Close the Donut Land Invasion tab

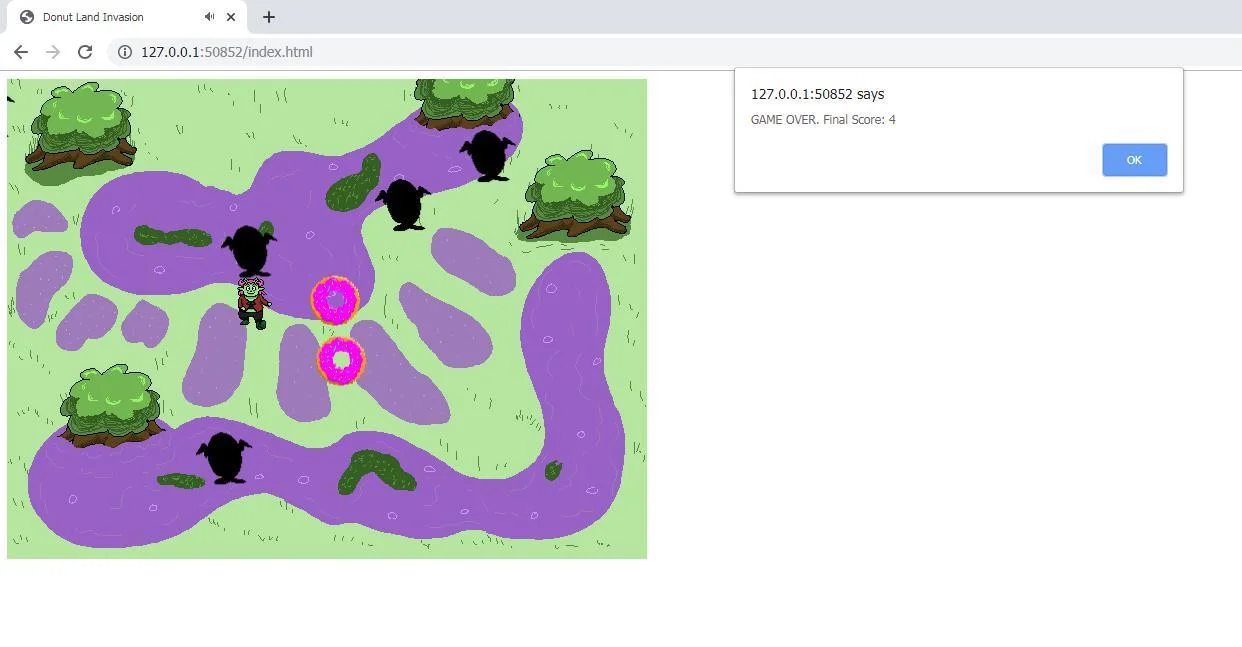[x=232, y=17]
